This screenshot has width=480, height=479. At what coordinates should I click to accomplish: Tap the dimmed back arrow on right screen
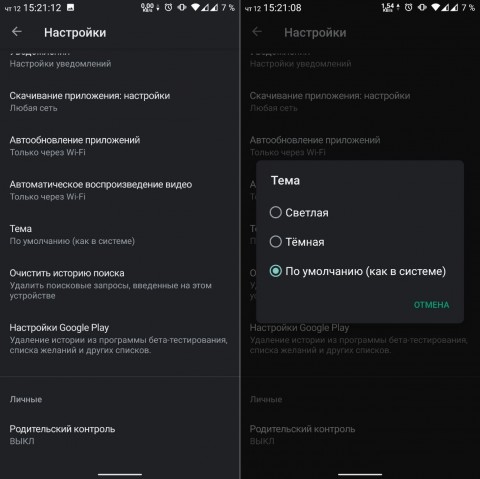click(257, 32)
